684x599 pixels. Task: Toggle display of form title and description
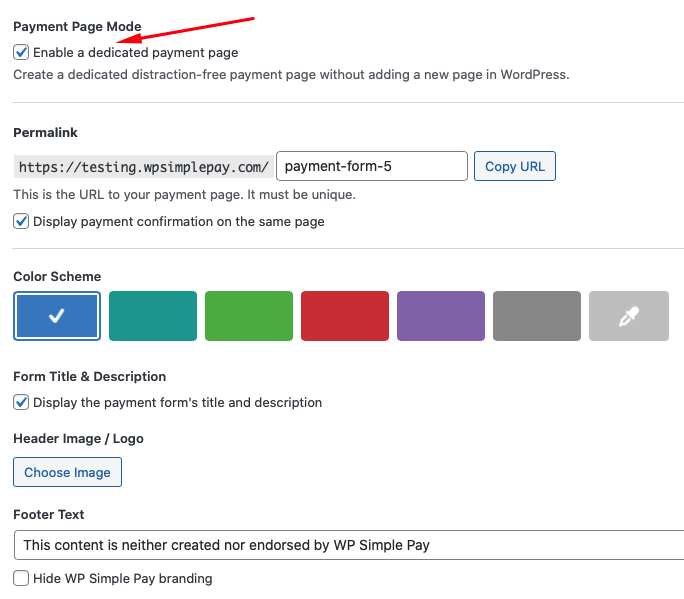coord(21,402)
